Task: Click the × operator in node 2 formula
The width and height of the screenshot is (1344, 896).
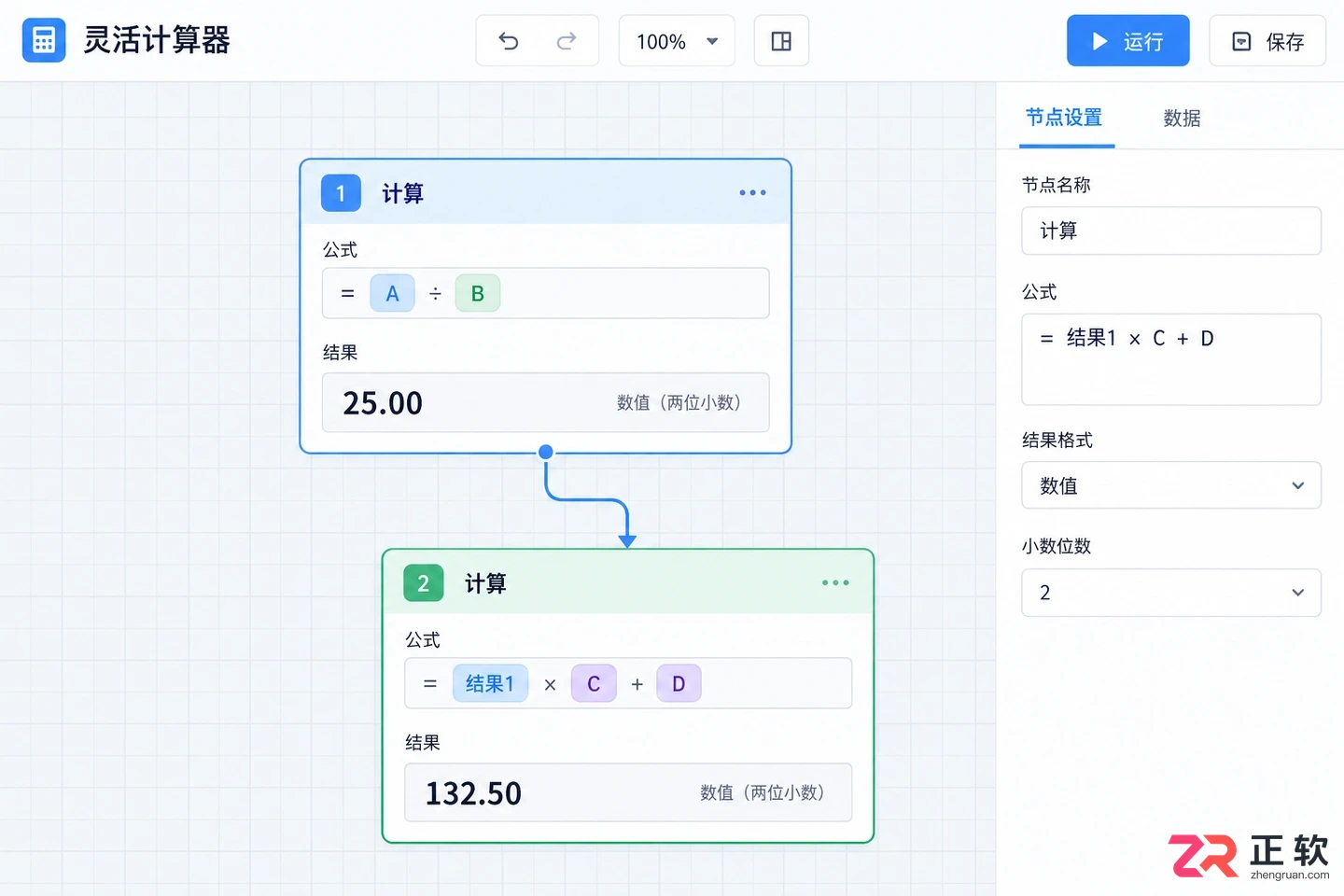Action: (550, 685)
